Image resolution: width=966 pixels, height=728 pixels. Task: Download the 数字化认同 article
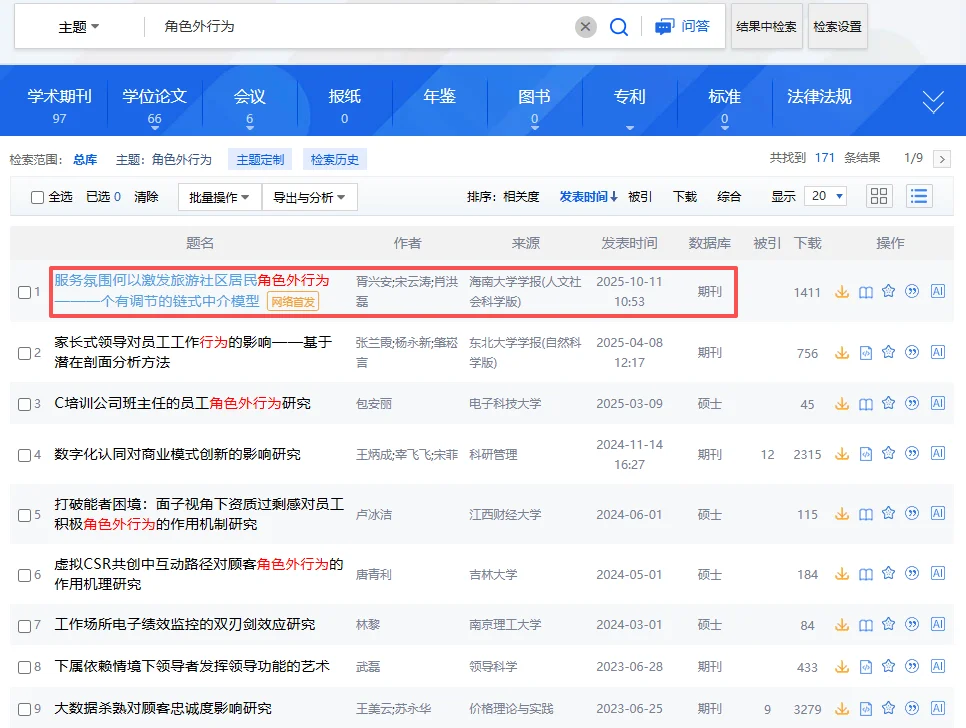pos(842,454)
